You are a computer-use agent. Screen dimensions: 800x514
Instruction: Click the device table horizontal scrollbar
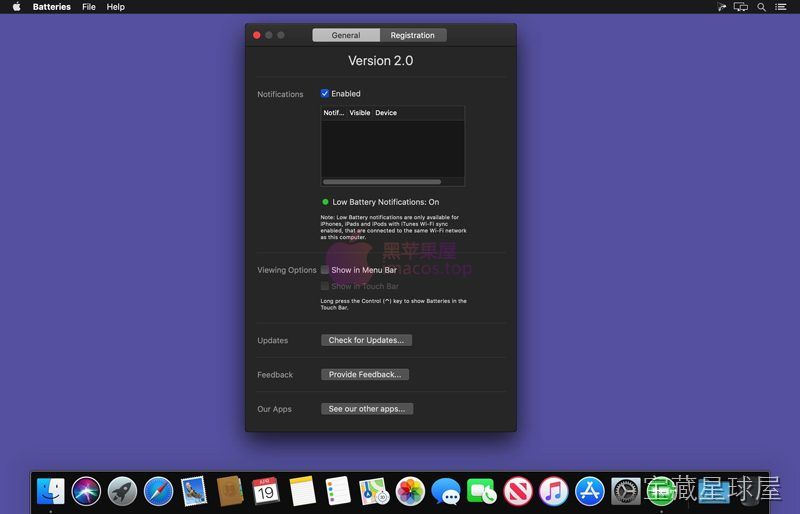coord(382,182)
